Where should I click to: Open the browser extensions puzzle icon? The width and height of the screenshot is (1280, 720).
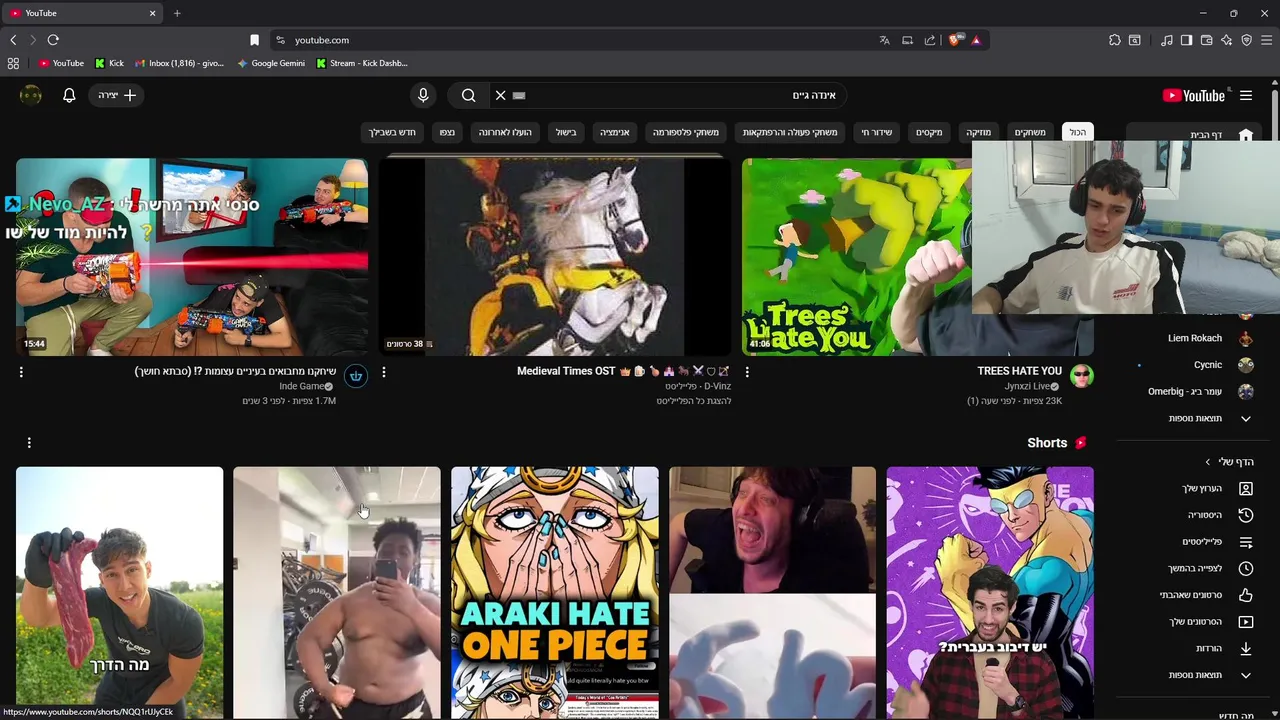point(1115,40)
